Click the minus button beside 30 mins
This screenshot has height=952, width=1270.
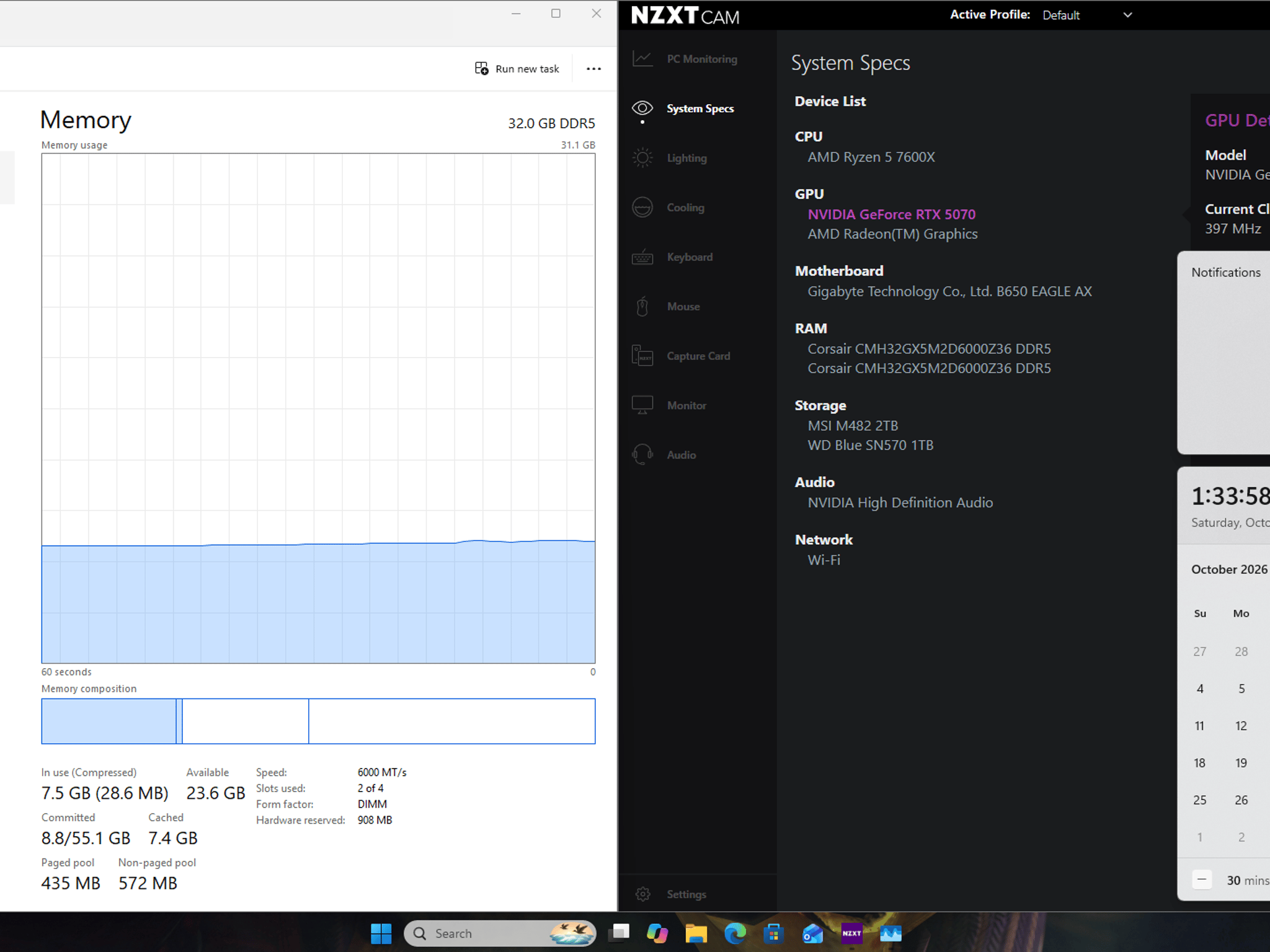point(1201,879)
